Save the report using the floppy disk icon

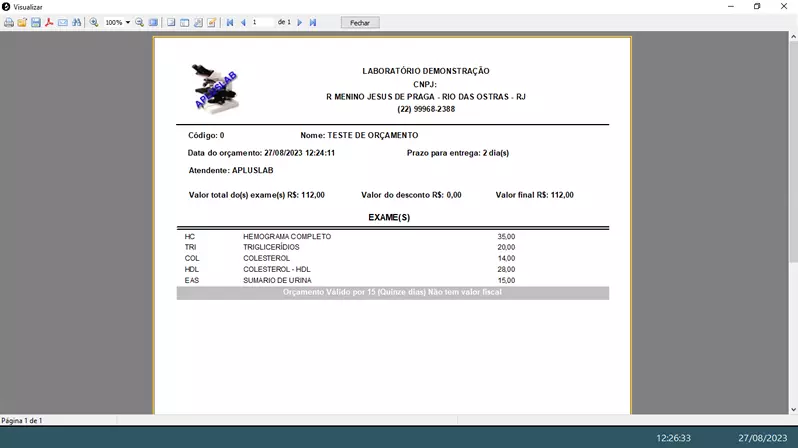click(36, 22)
